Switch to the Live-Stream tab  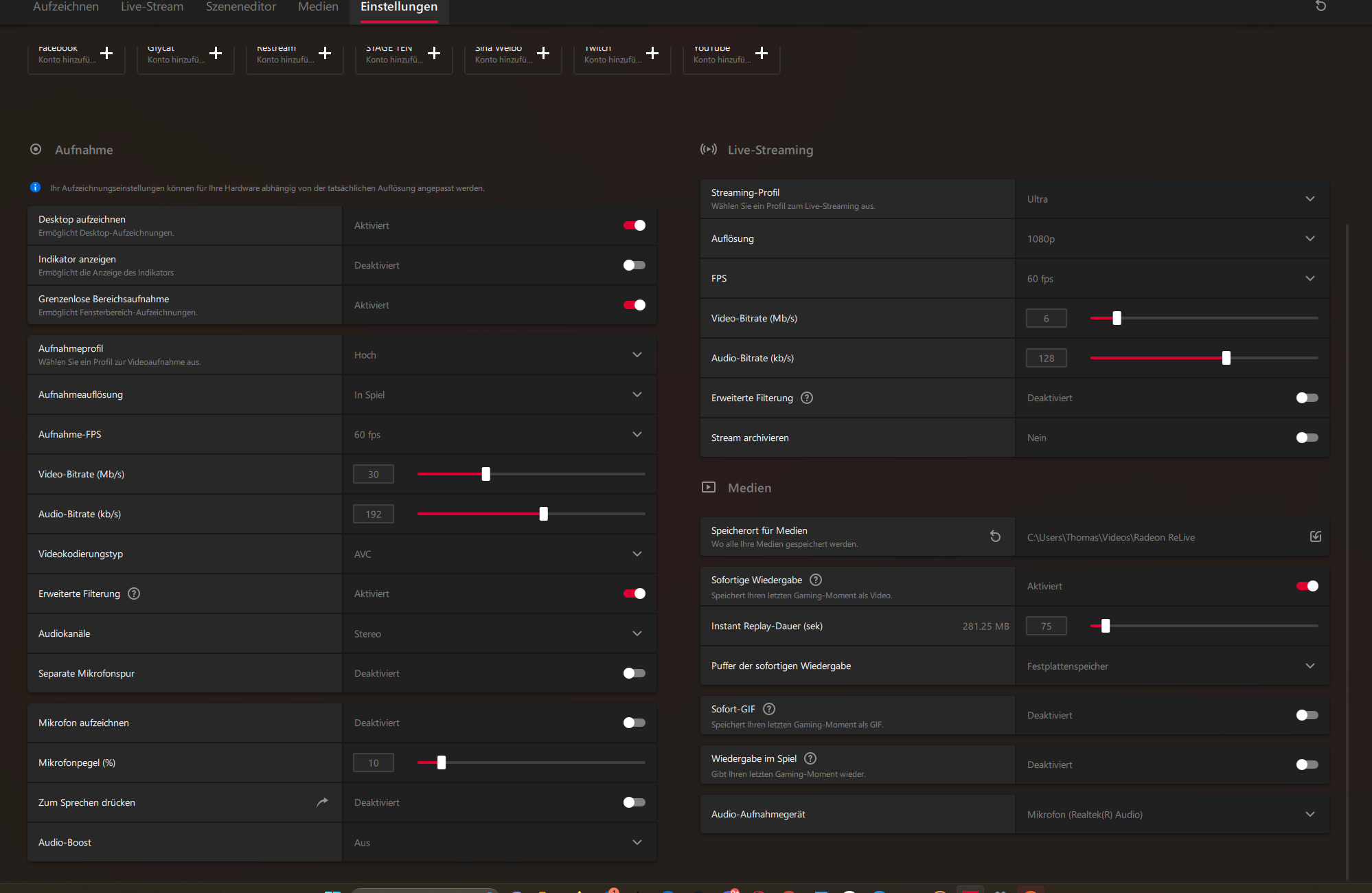(x=152, y=7)
